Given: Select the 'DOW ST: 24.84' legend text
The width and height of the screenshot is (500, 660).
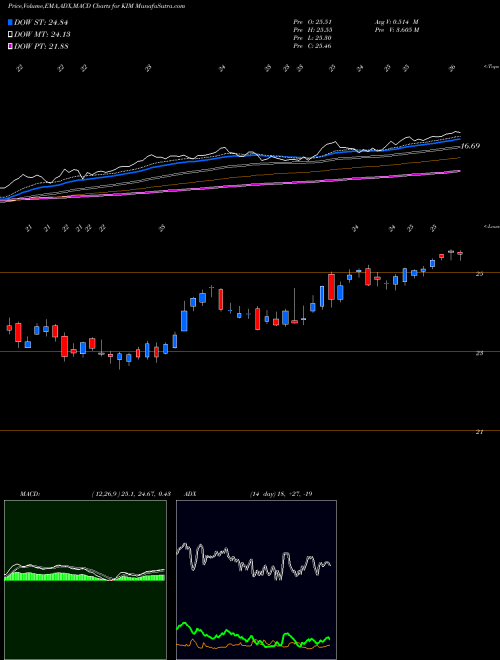Looking at the screenshot, I should coord(41,23).
